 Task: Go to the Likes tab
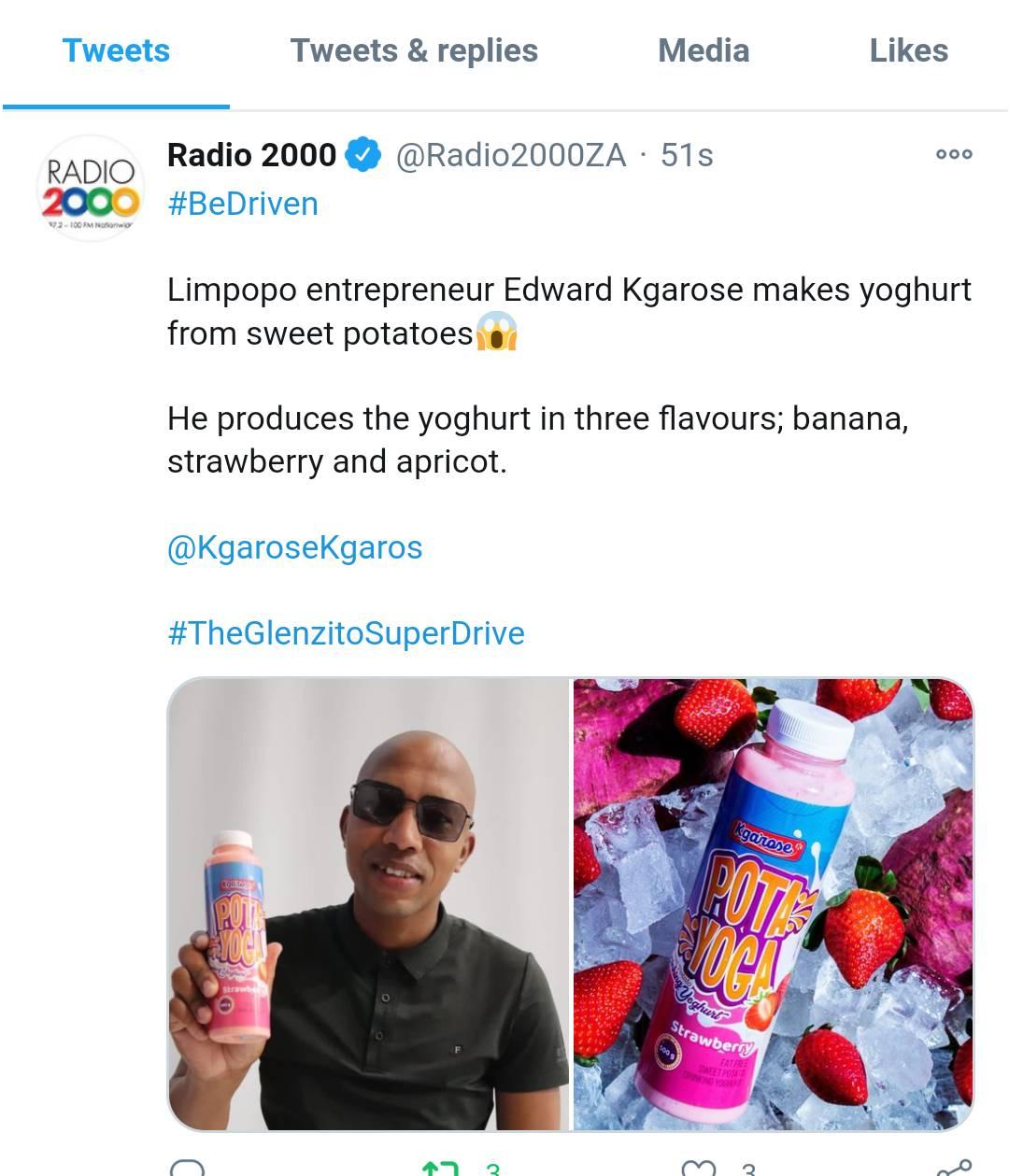tap(908, 50)
